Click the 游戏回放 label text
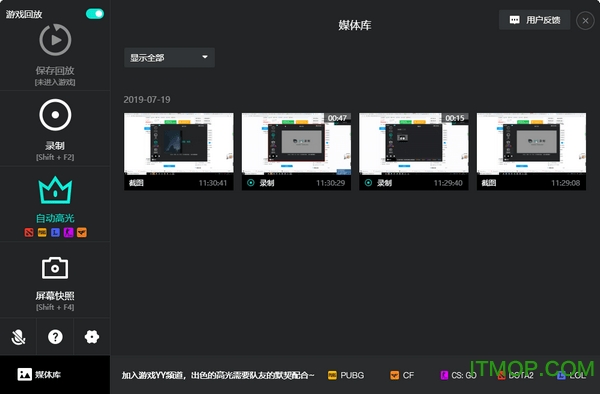Screen dimensions: 600x394 pos(24,15)
